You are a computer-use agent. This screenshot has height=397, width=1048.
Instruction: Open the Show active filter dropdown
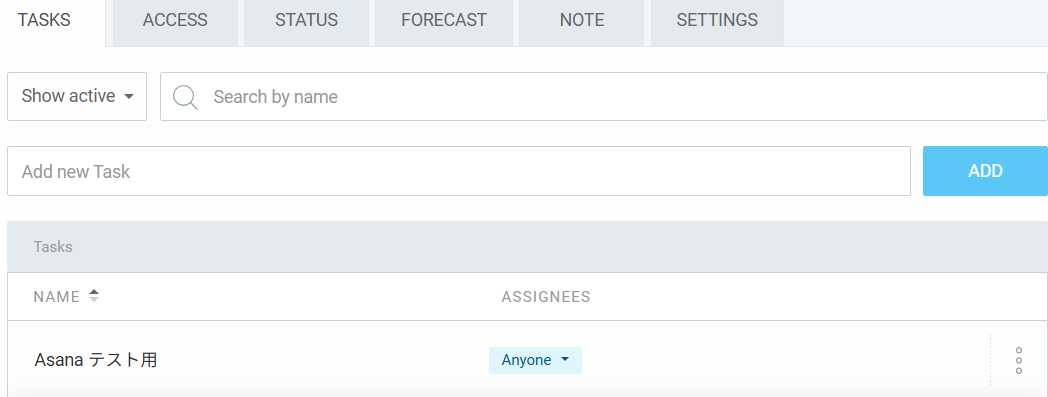[77, 96]
